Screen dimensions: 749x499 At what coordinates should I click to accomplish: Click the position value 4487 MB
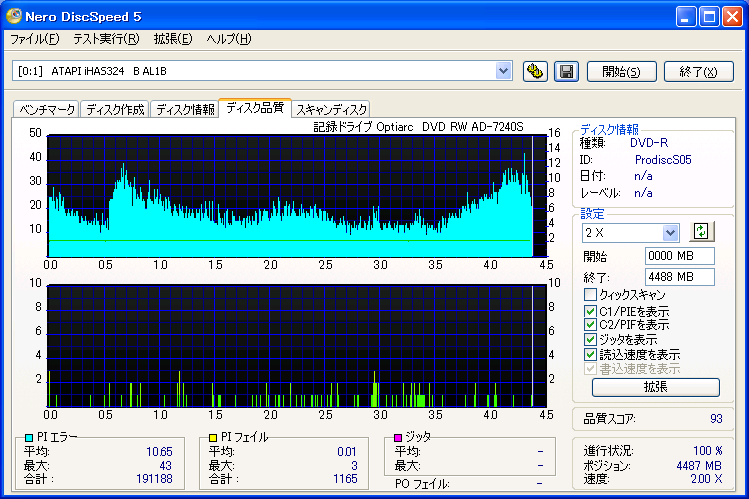coord(699,466)
